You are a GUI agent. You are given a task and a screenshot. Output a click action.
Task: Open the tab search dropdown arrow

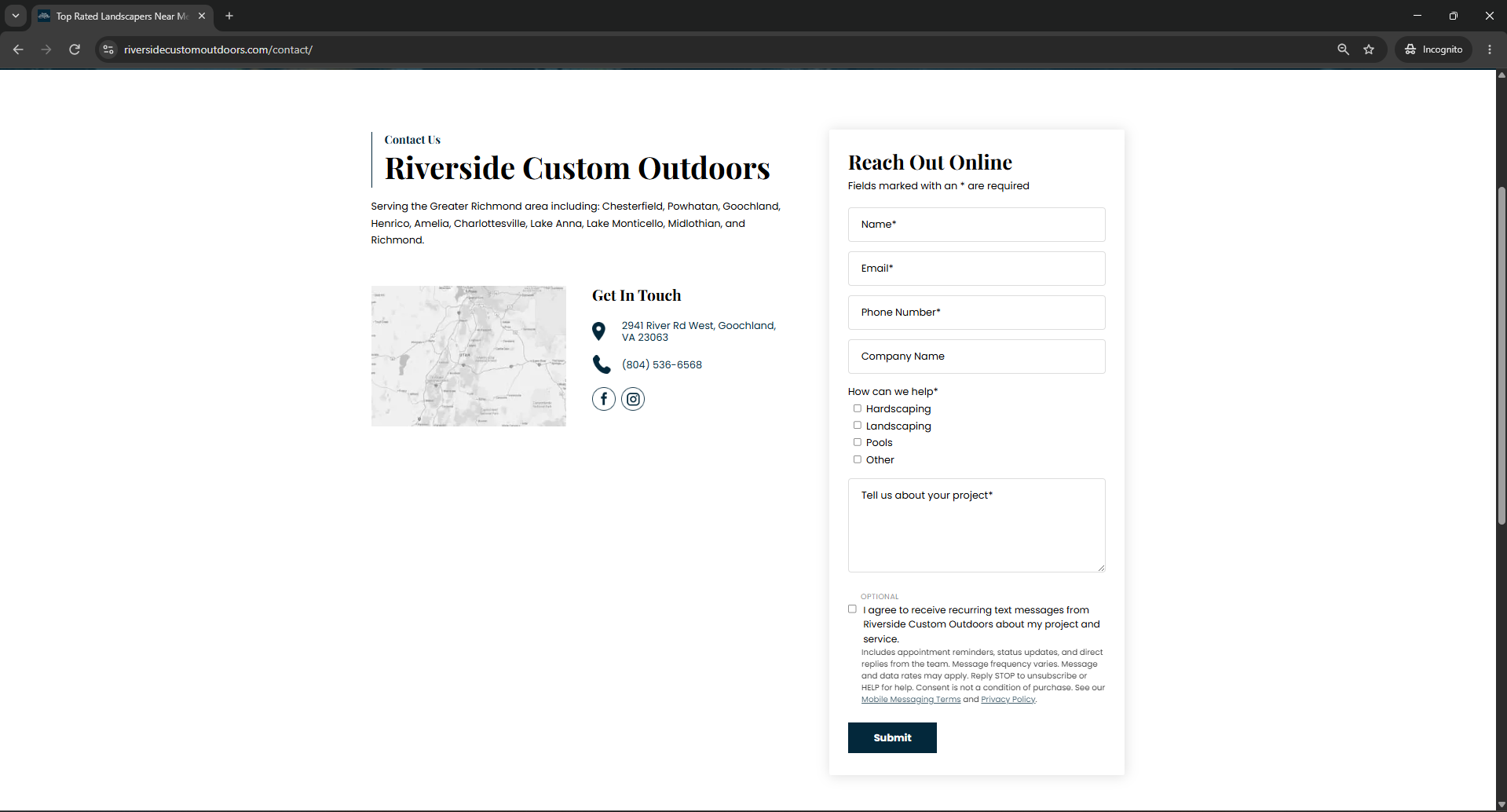click(16, 16)
